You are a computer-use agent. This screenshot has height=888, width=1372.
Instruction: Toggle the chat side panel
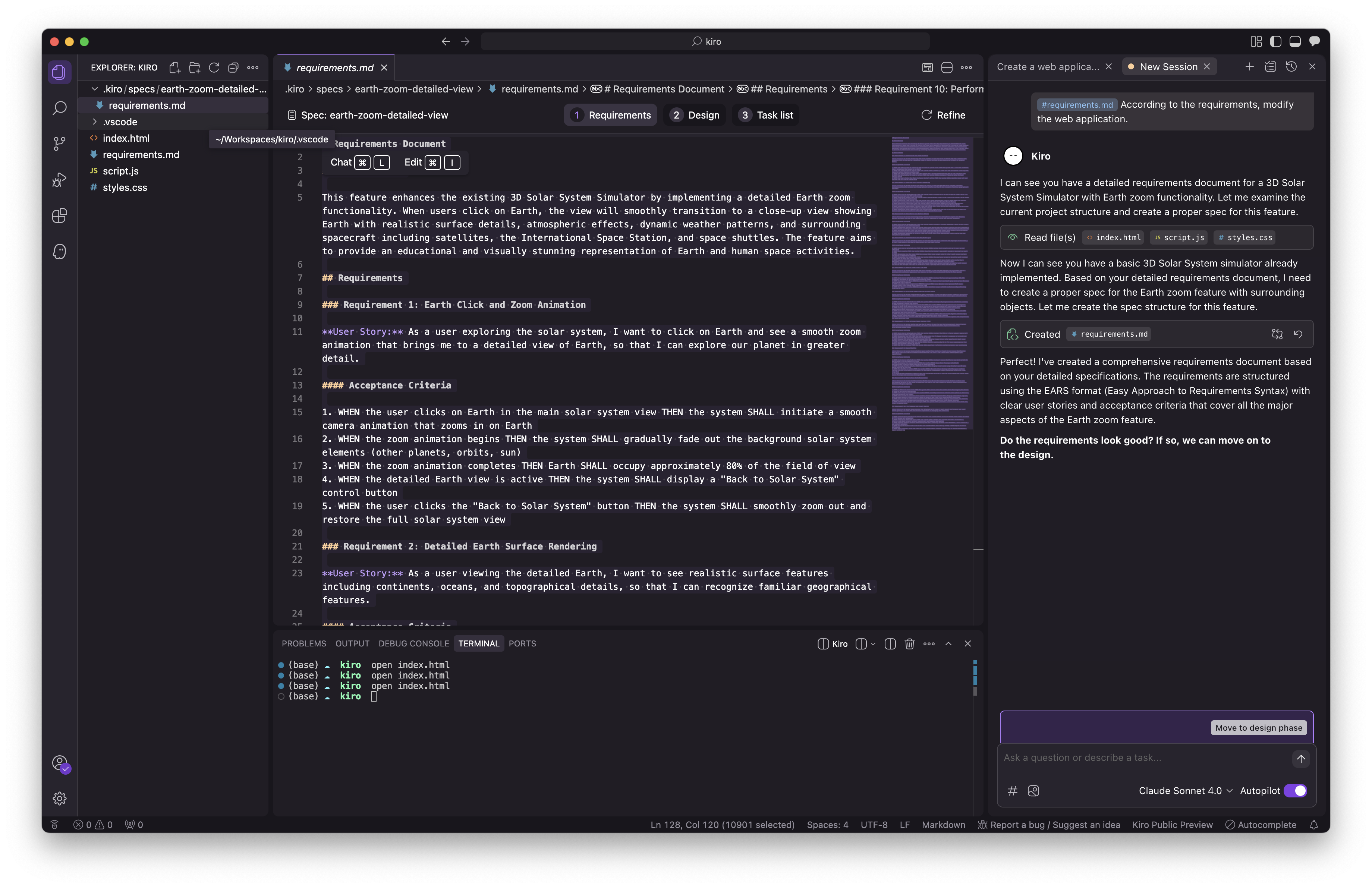click(x=1315, y=41)
